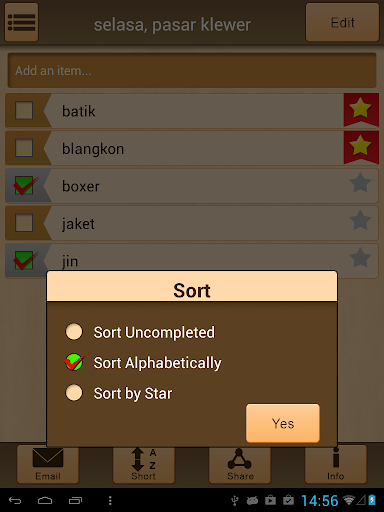
Task: Tap the Edit button
Action: tap(342, 22)
